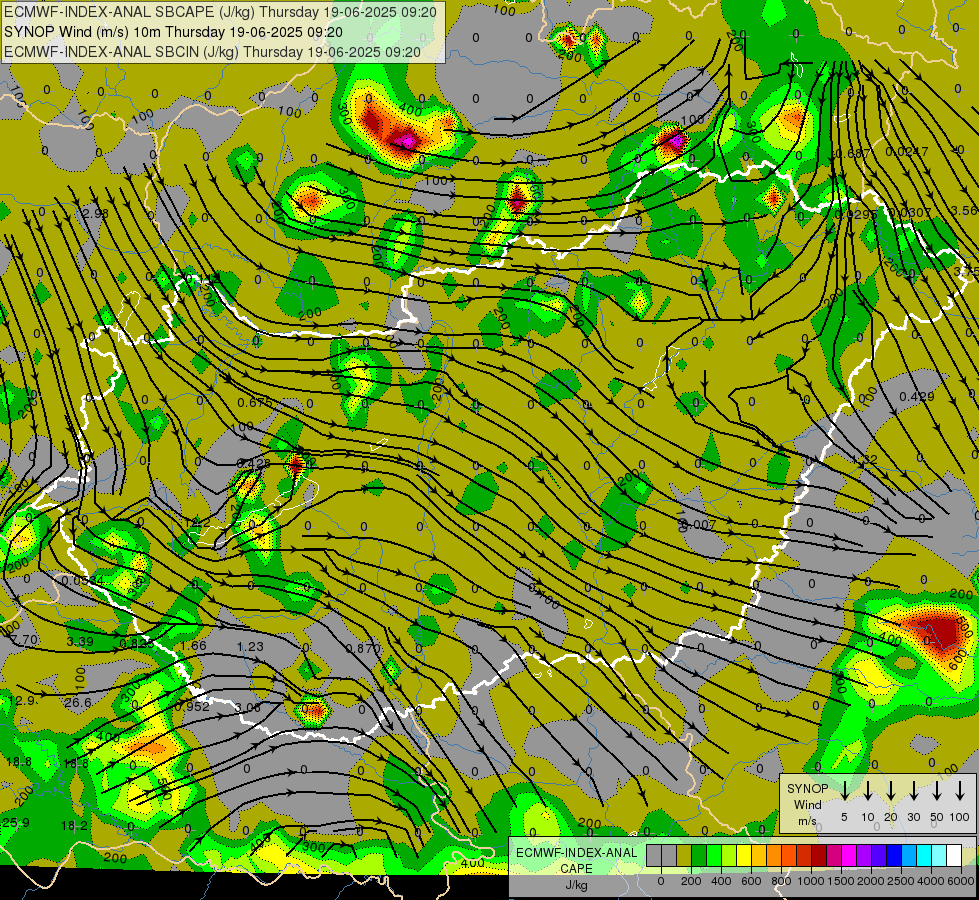979x900 pixels.
Task: Click the station value 0.0295 on map
Action: tap(857, 214)
